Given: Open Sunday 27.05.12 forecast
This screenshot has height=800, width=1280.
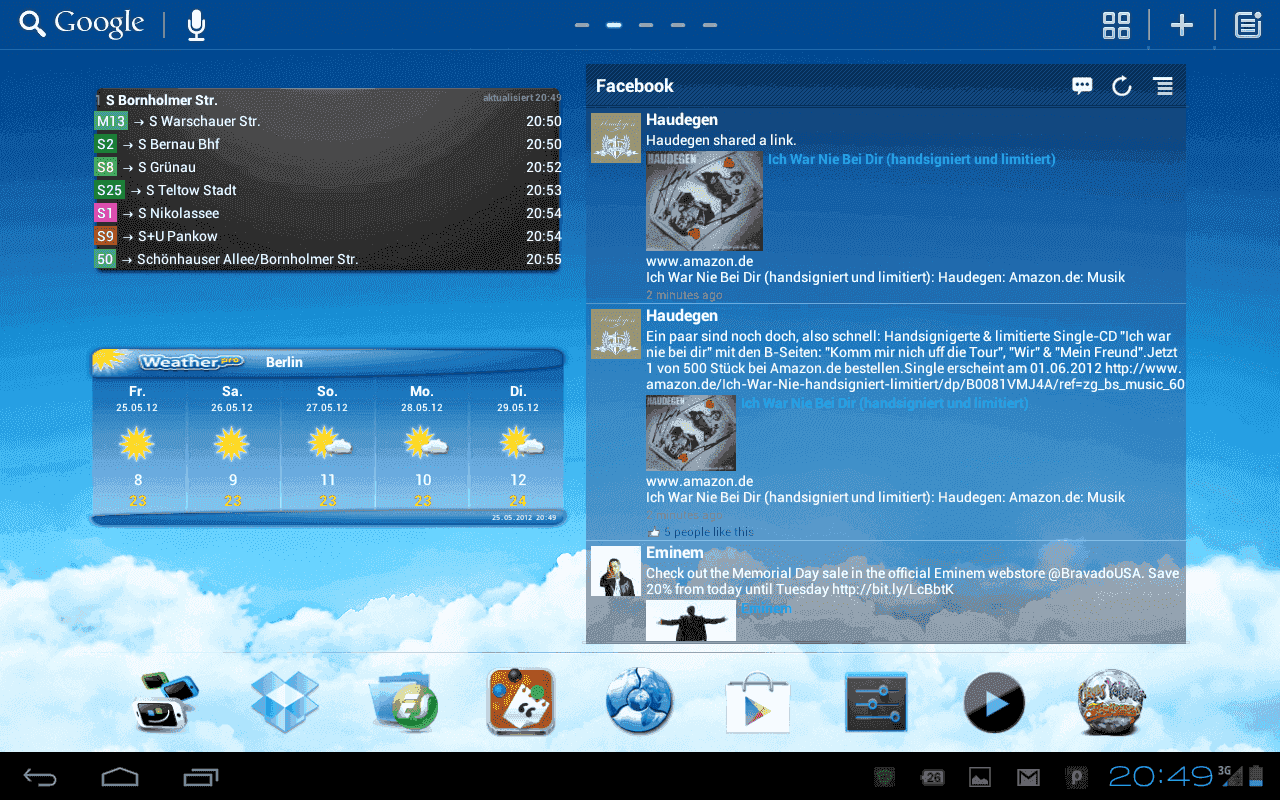Looking at the screenshot, I should point(328,446).
